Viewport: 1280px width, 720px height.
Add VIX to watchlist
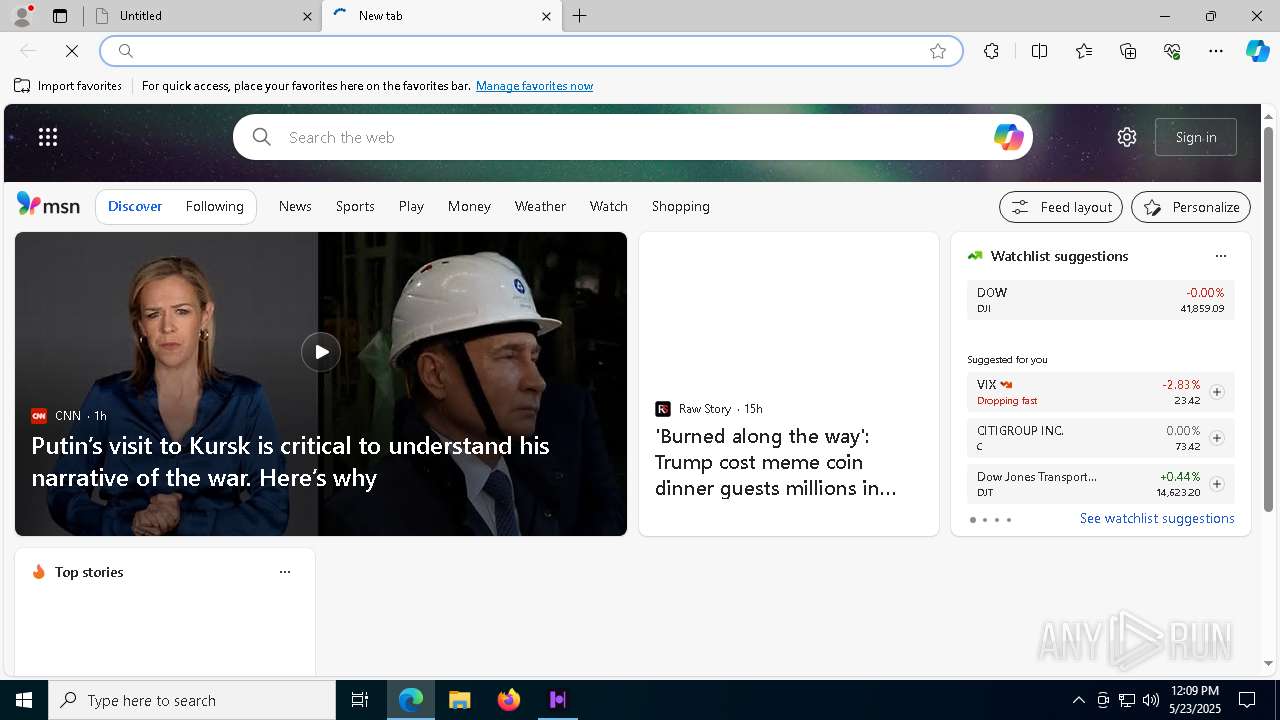pos(1217,392)
